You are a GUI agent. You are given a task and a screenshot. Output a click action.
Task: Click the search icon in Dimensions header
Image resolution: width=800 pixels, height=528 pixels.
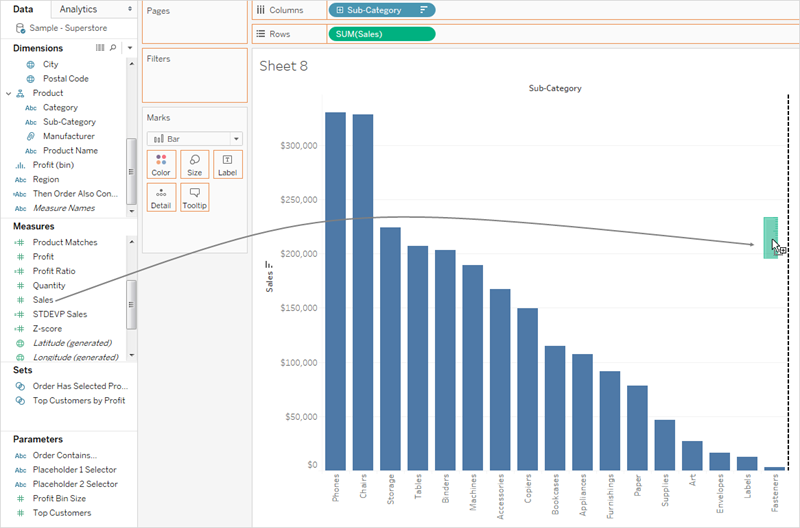113,47
